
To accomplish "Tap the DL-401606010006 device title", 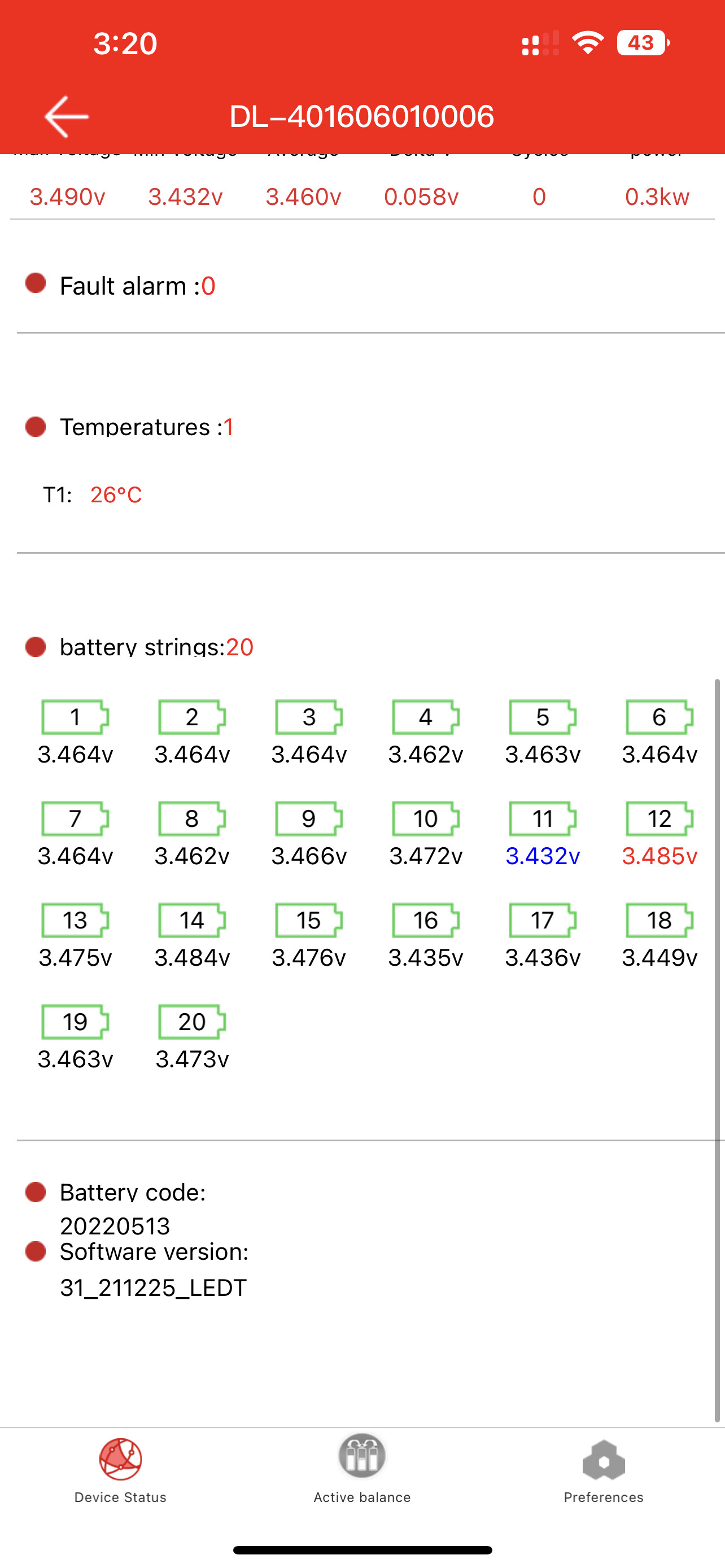I will (361, 116).
